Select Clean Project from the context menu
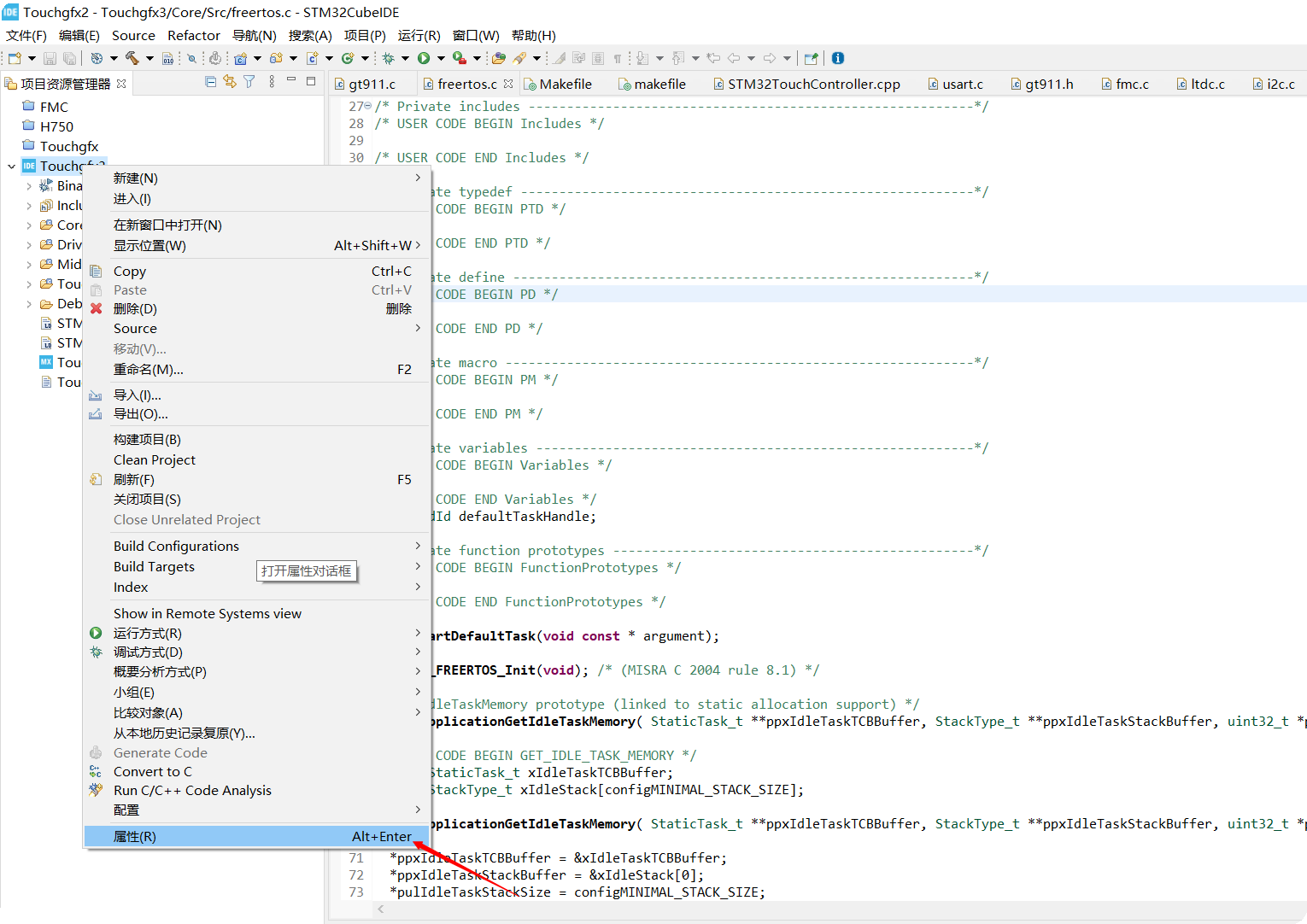The height and width of the screenshot is (924, 1307). pos(154,459)
